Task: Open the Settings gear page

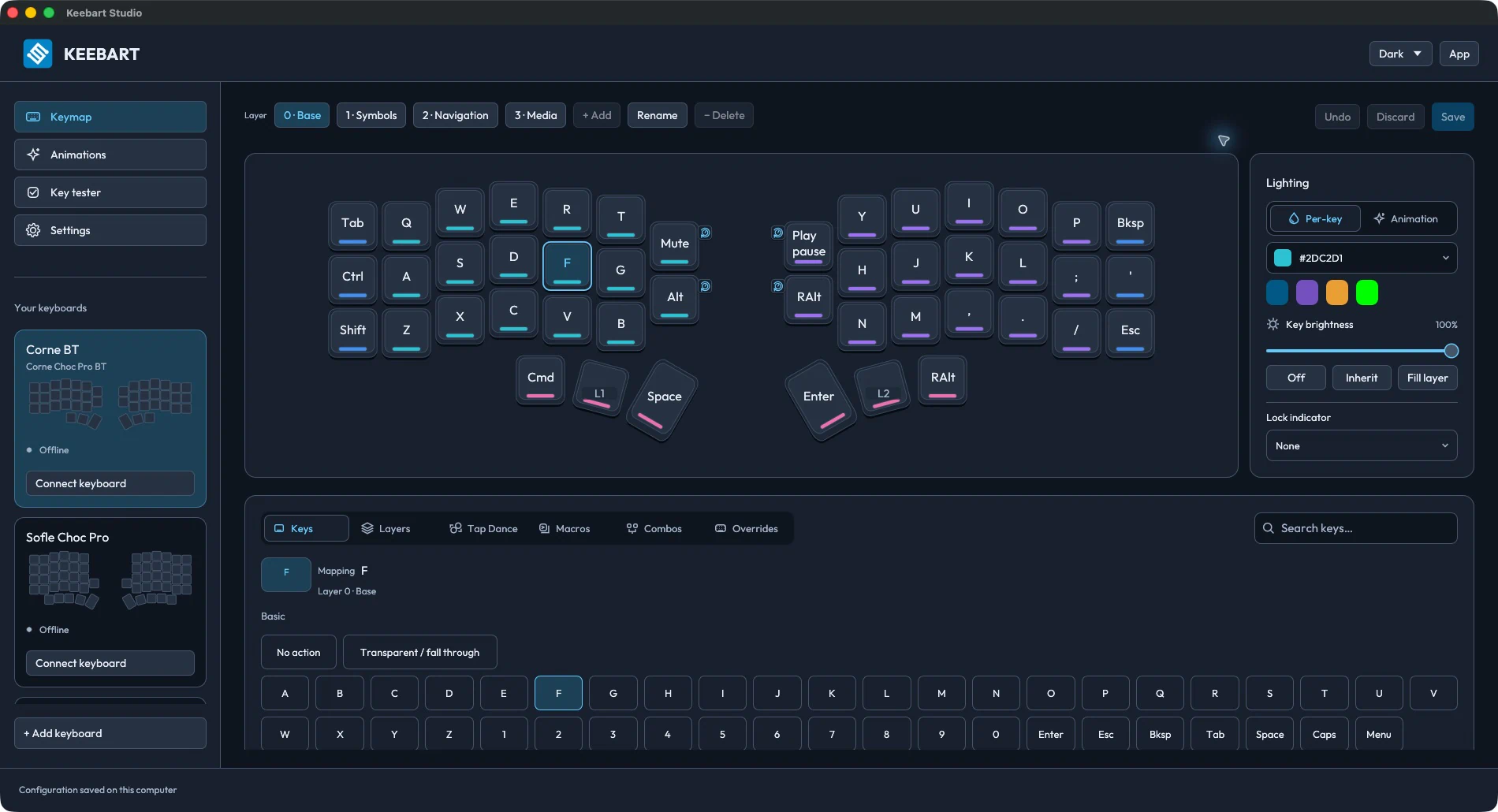Action: 110,230
